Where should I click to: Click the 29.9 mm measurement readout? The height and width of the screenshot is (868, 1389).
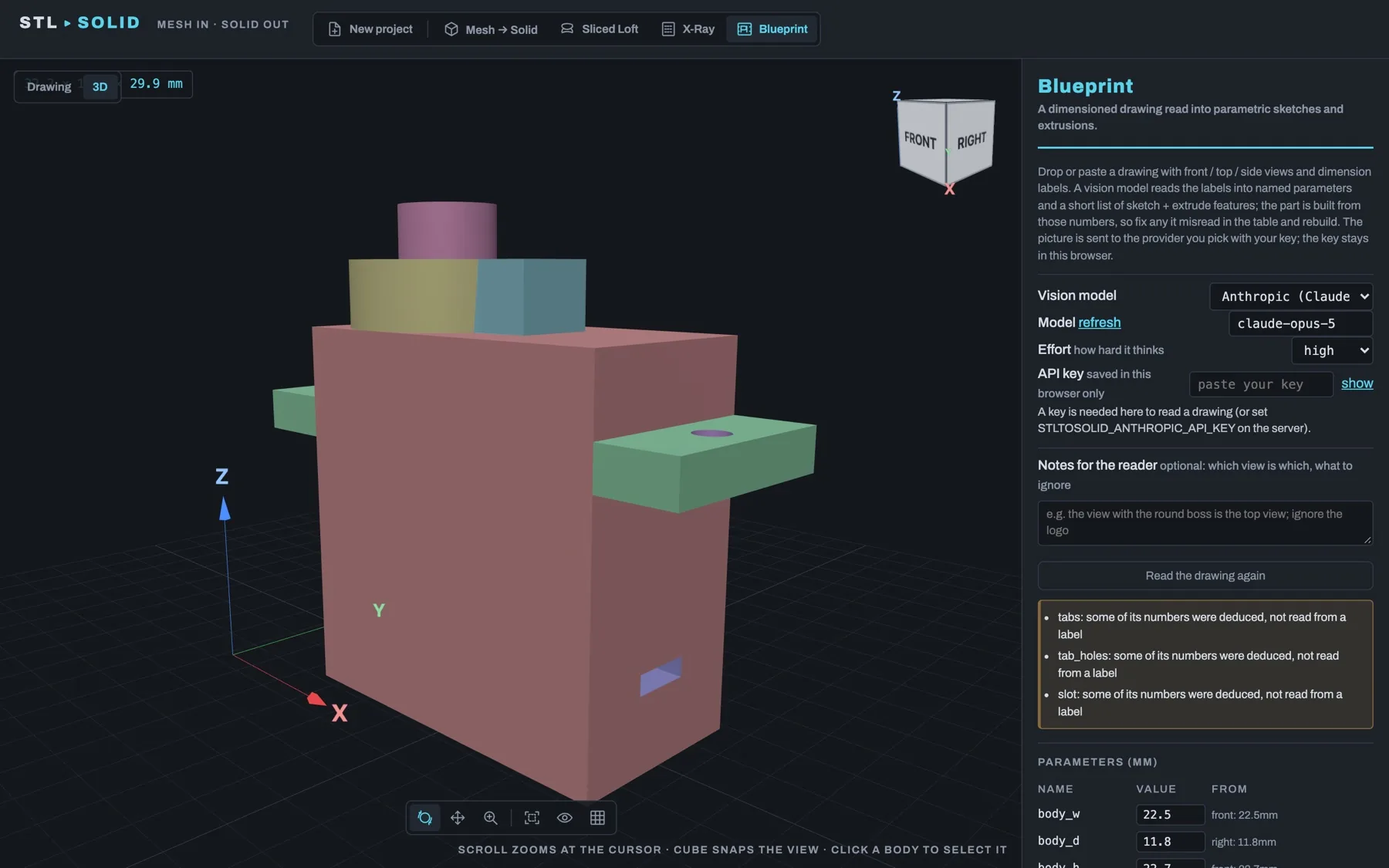(156, 83)
